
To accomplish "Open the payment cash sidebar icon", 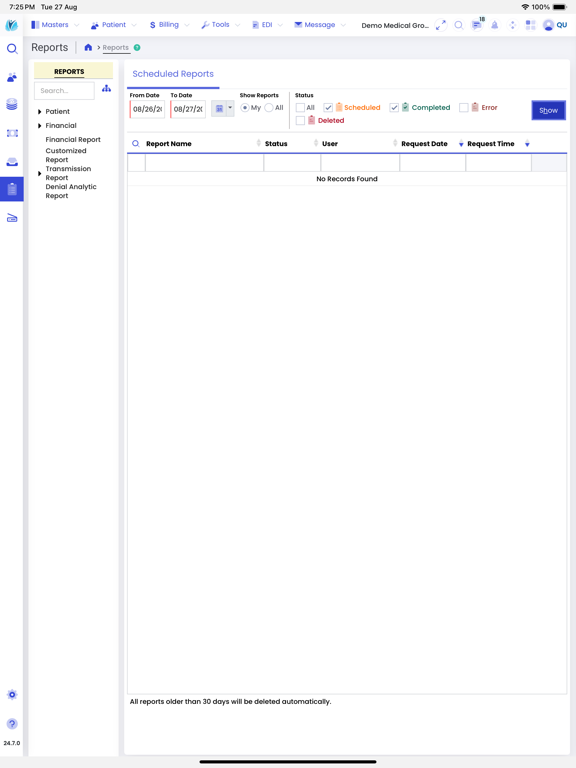I will click(12, 133).
